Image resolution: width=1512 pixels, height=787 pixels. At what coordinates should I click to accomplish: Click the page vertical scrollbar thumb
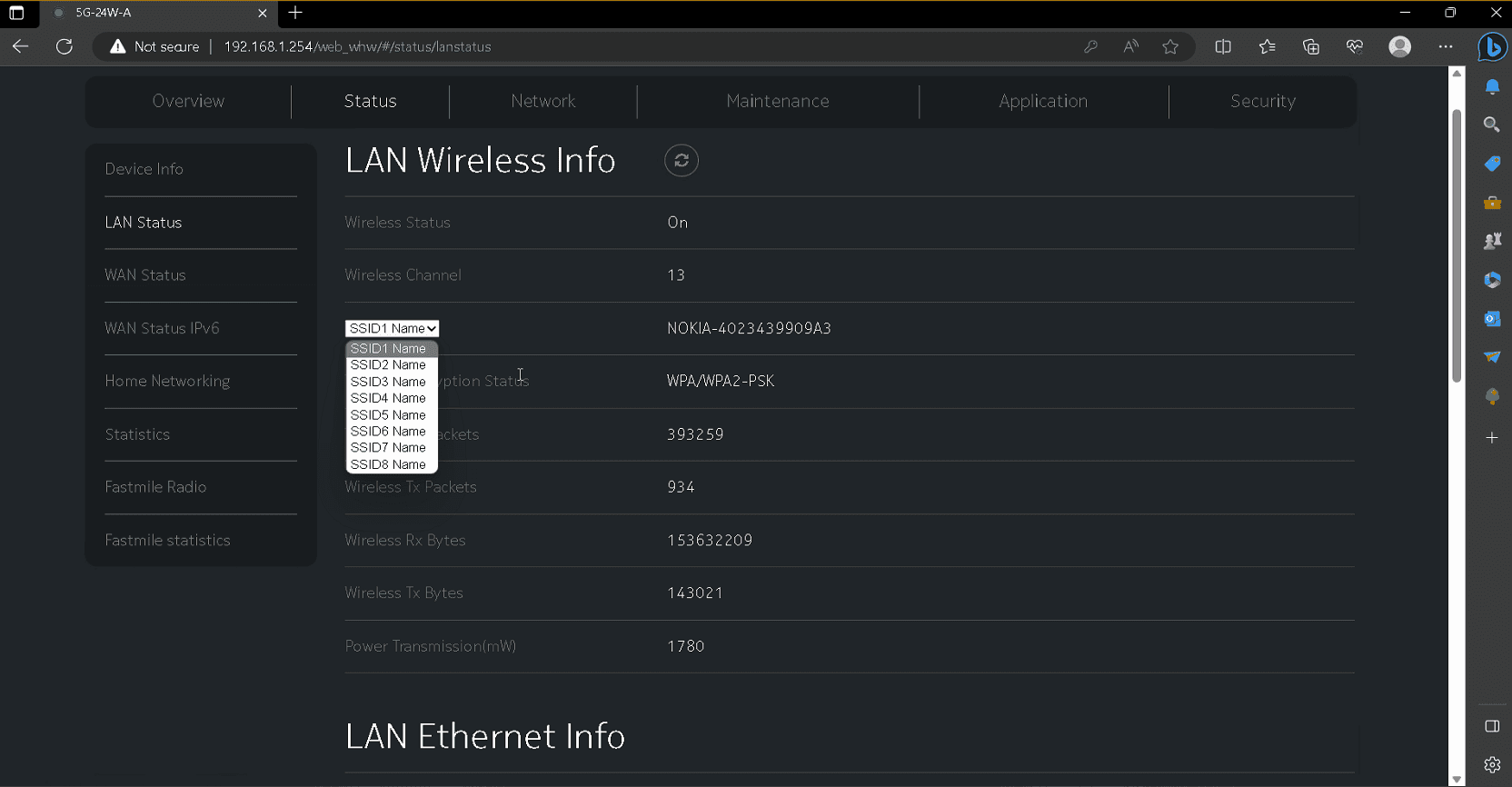[x=1457, y=245]
